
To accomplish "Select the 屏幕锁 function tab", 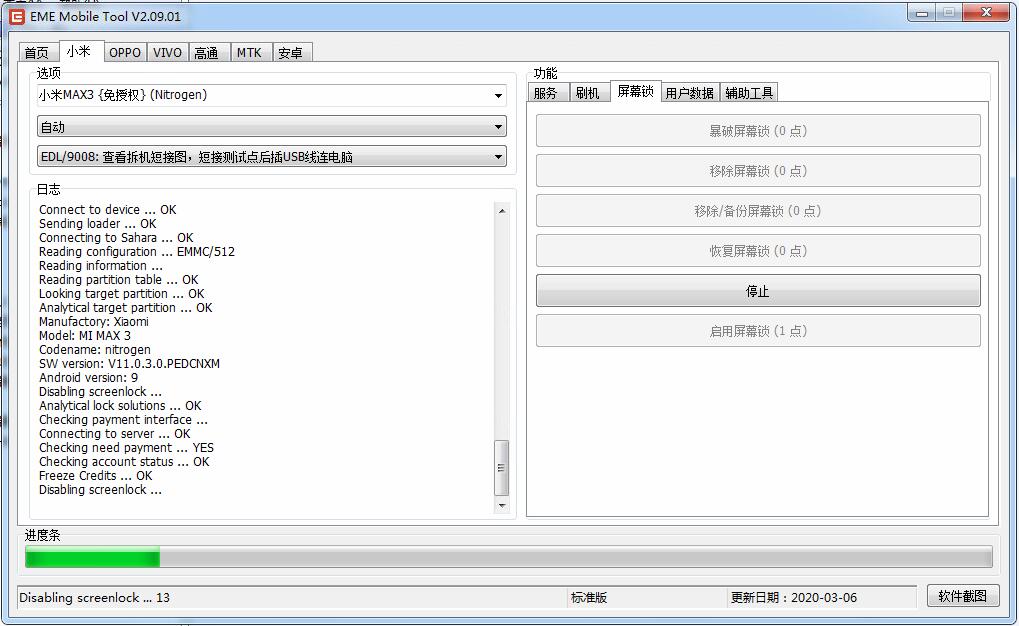I will point(636,91).
